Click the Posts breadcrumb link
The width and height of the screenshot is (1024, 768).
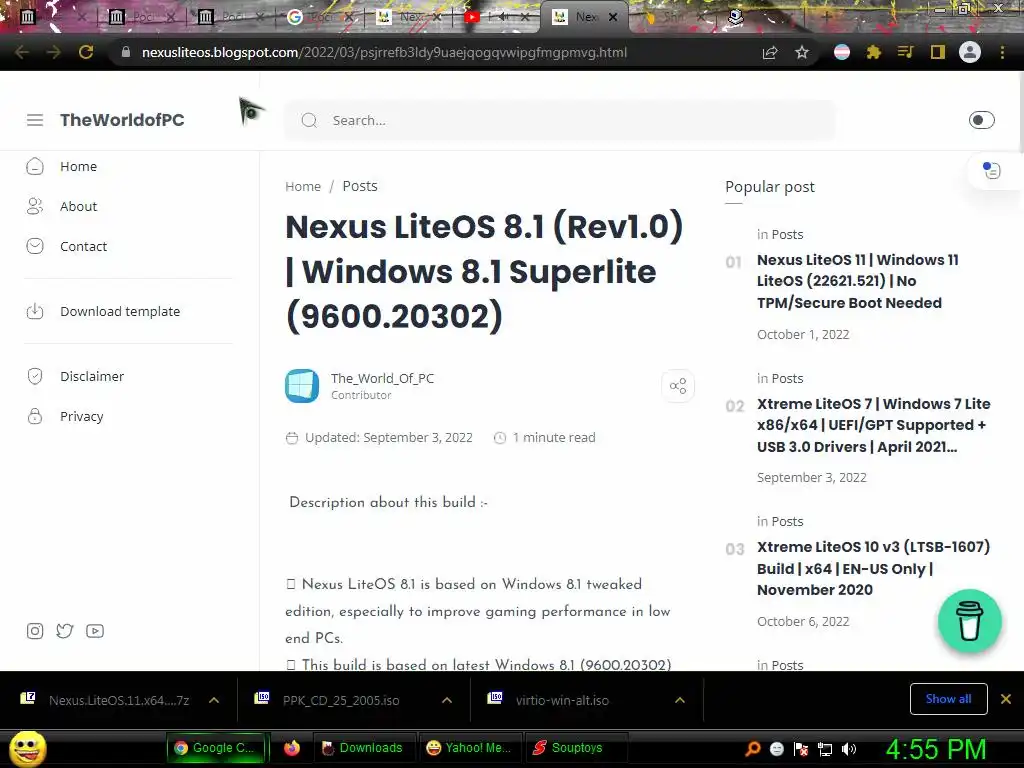pos(360,186)
